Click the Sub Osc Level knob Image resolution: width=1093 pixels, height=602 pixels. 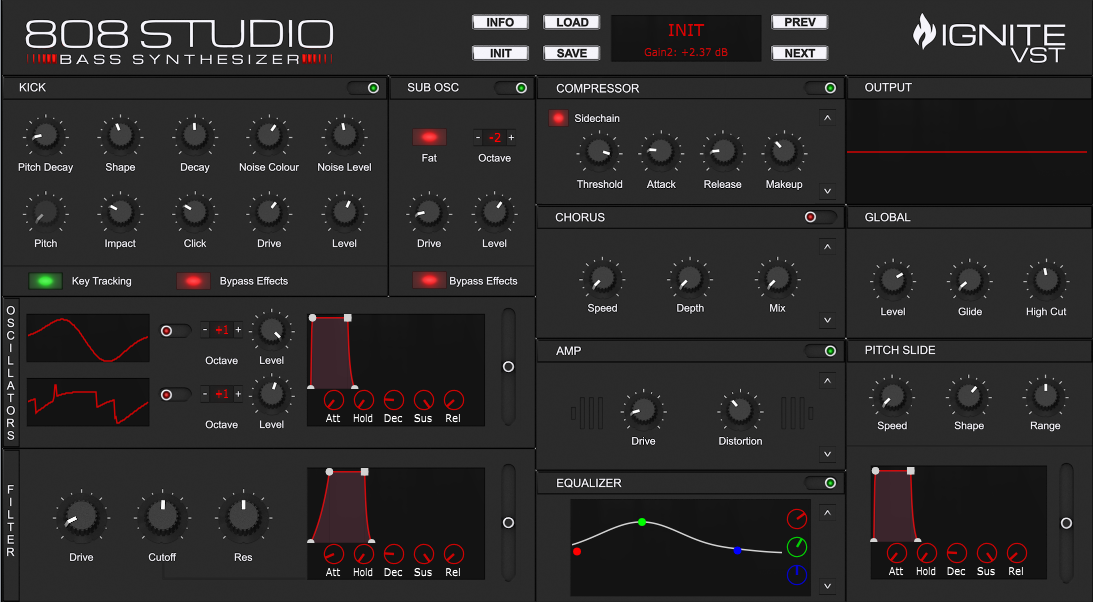coord(494,213)
